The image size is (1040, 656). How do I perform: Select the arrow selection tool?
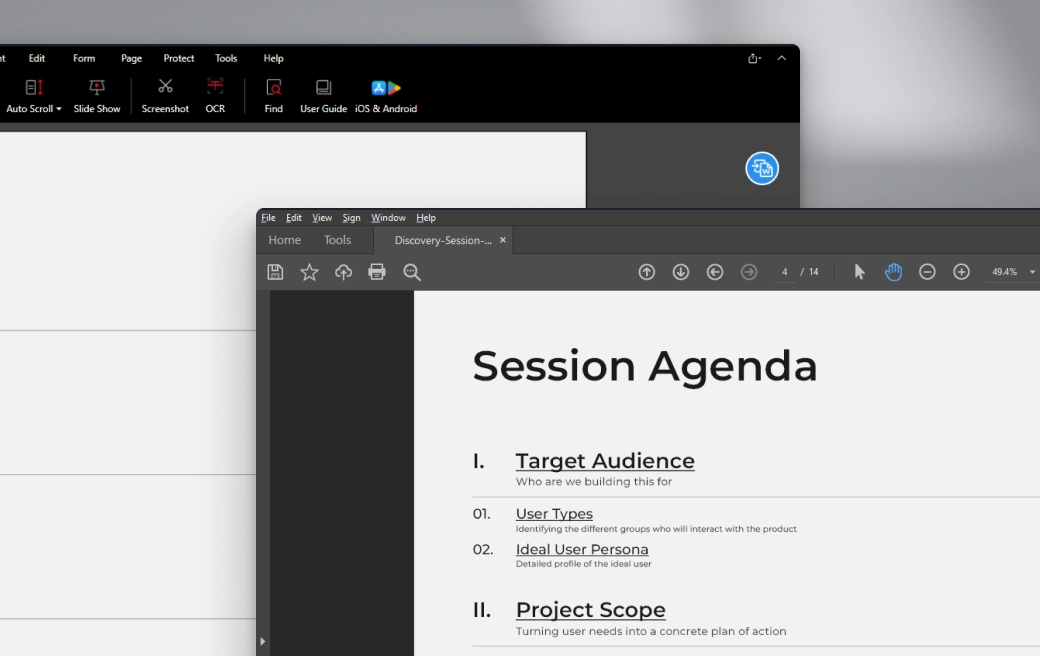click(860, 272)
